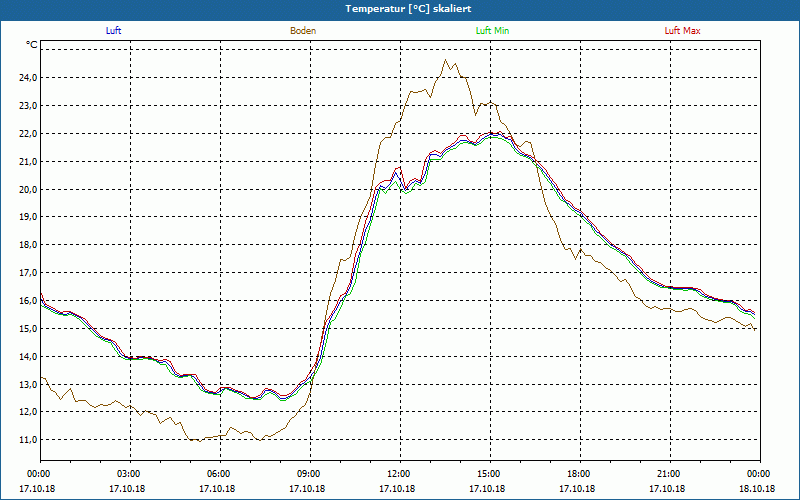Viewport: 800px width, 500px height.
Task: Click the 24,0 y-axis value
Action: (x=28, y=78)
